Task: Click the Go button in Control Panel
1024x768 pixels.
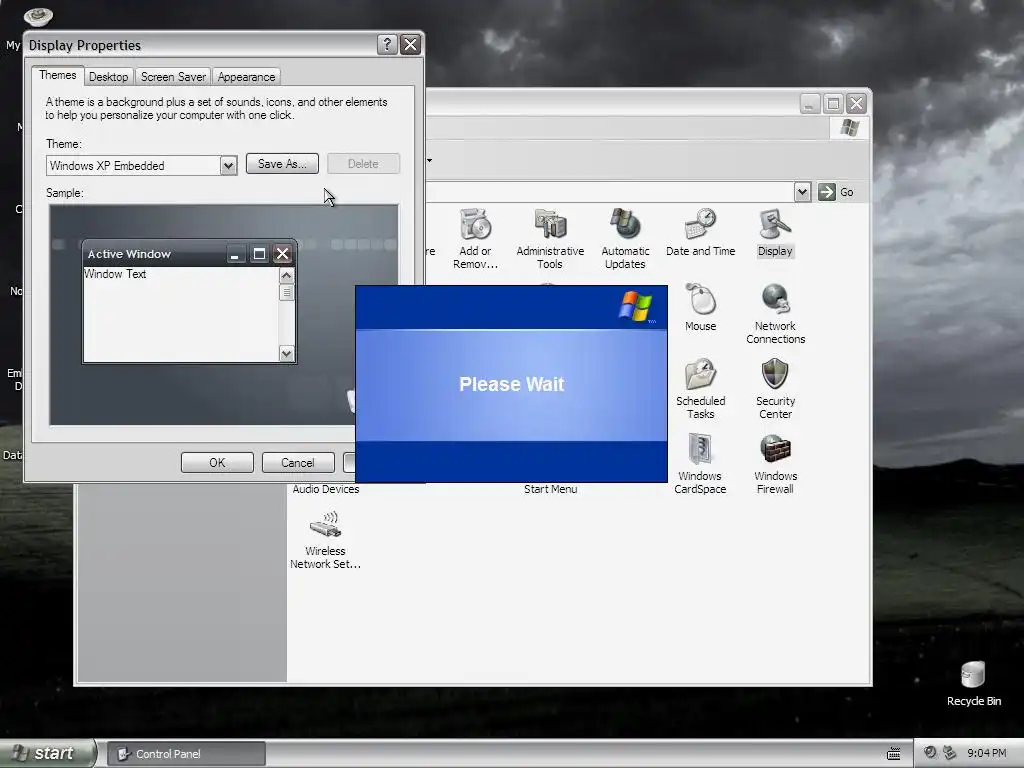Action: pyautogui.click(x=837, y=192)
